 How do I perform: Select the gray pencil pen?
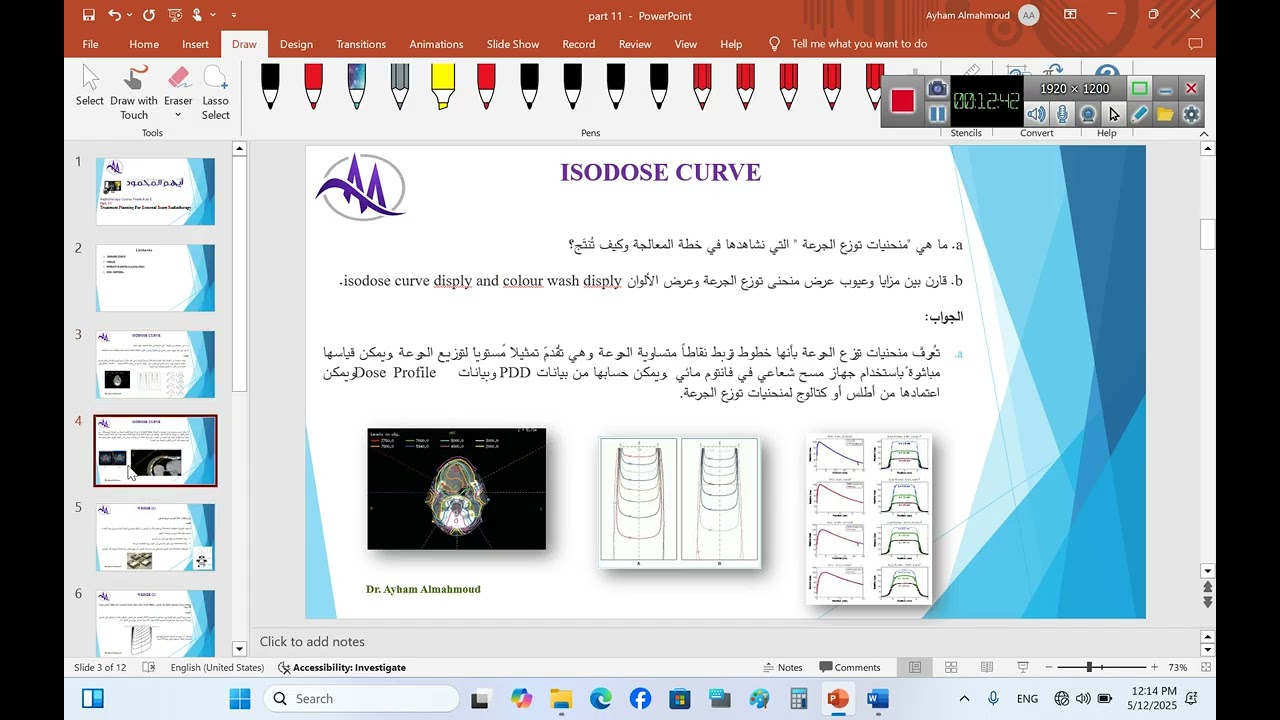tap(399, 86)
